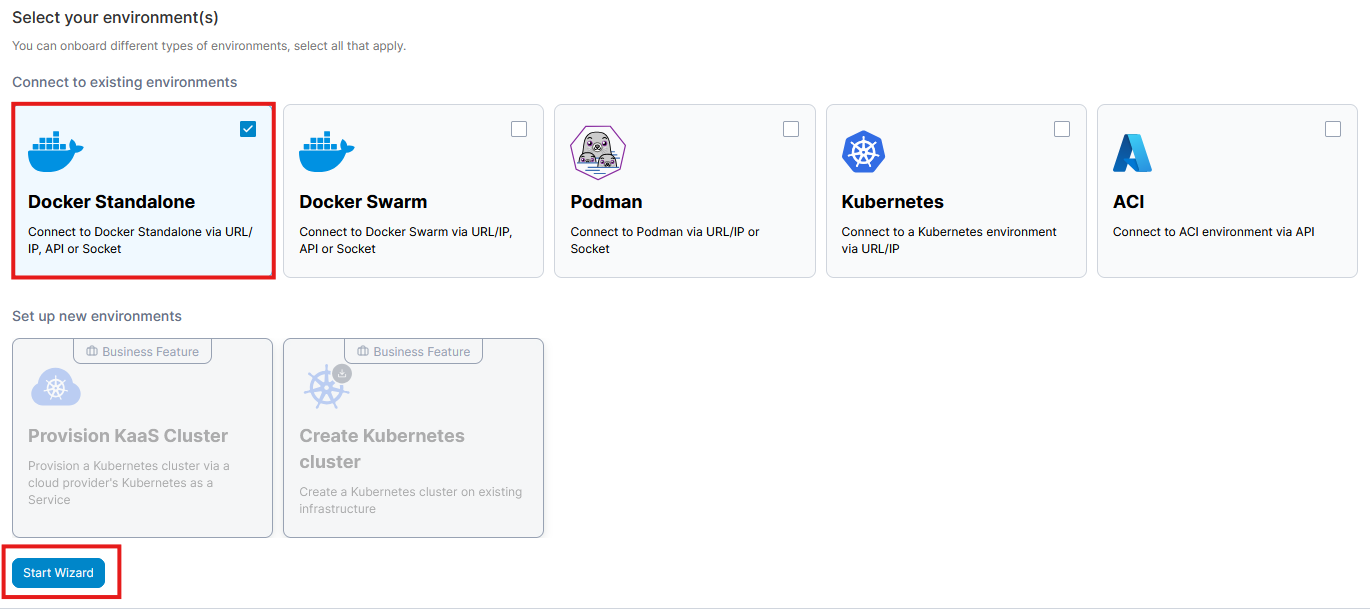Select the Docker Standalone whale icon

click(x=55, y=151)
